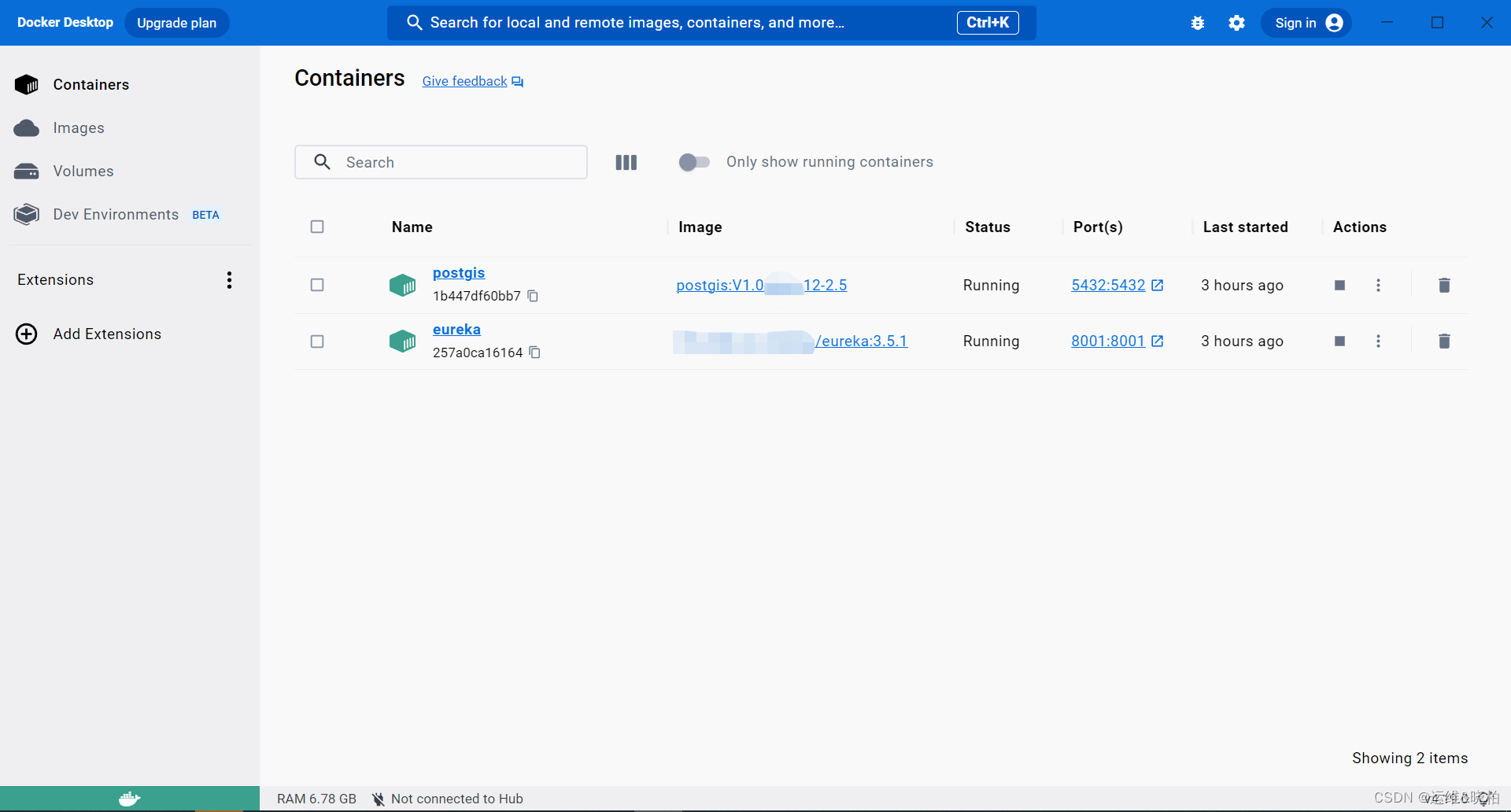1511x812 pixels.
Task: Click the Ctrl+K shortcut badge
Action: tap(988, 23)
